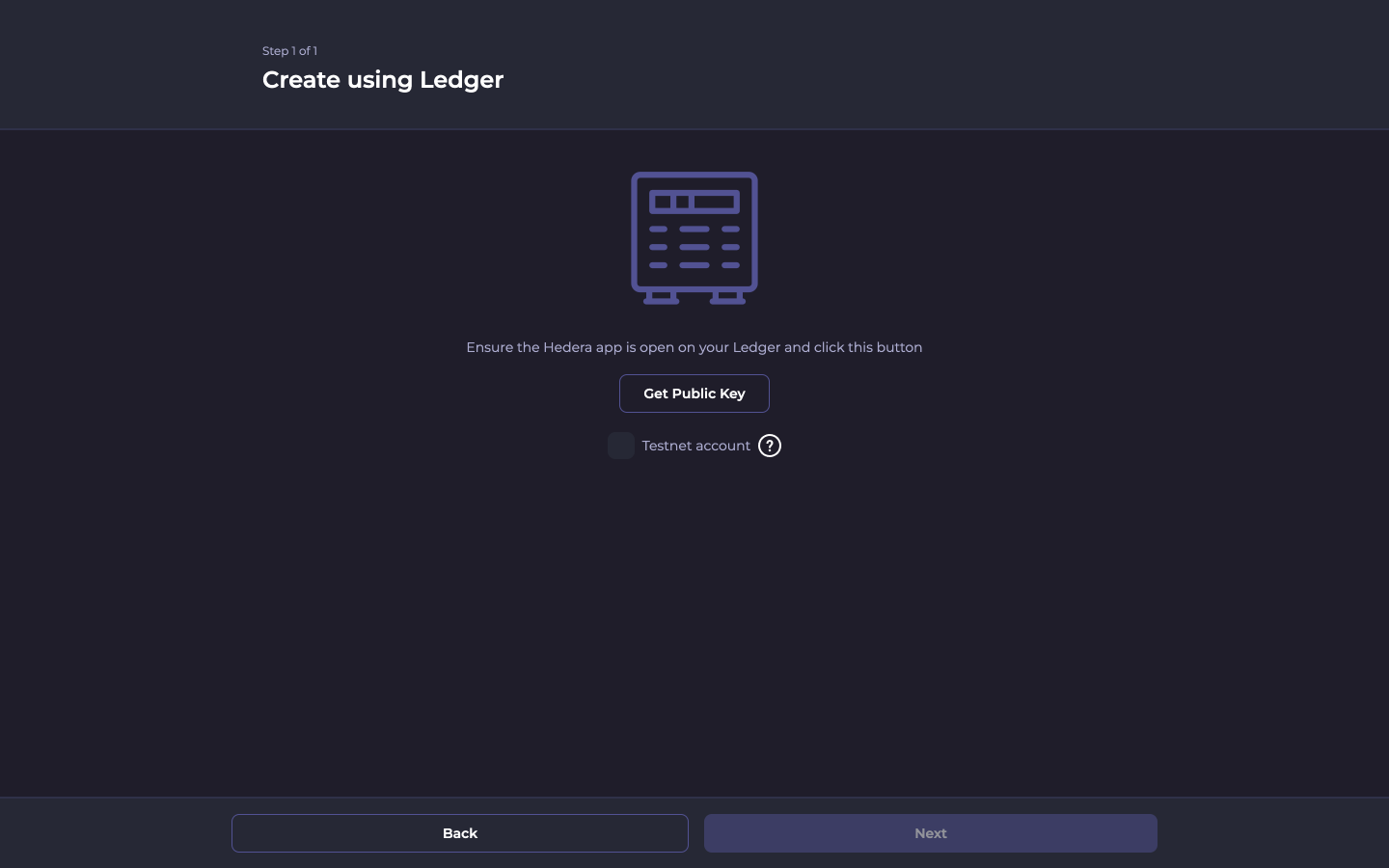Click the Hedera app instruction text
The width and height of the screenshot is (1389, 868).
(694, 347)
